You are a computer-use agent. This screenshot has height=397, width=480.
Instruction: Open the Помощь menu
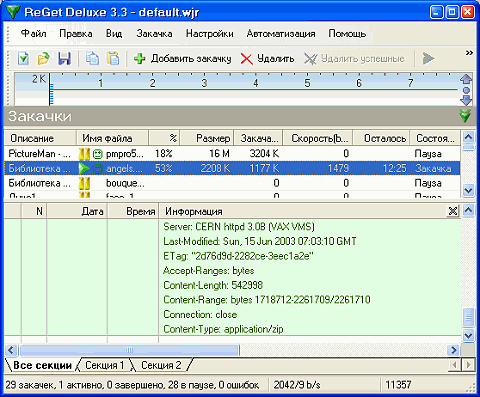click(x=347, y=34)
